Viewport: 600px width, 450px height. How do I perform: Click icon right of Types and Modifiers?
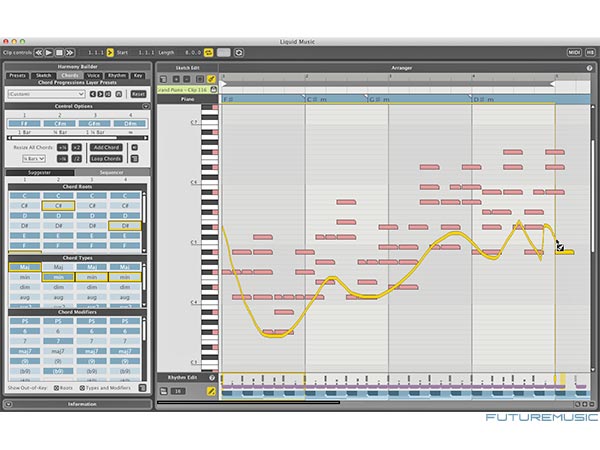click(142, 388)
